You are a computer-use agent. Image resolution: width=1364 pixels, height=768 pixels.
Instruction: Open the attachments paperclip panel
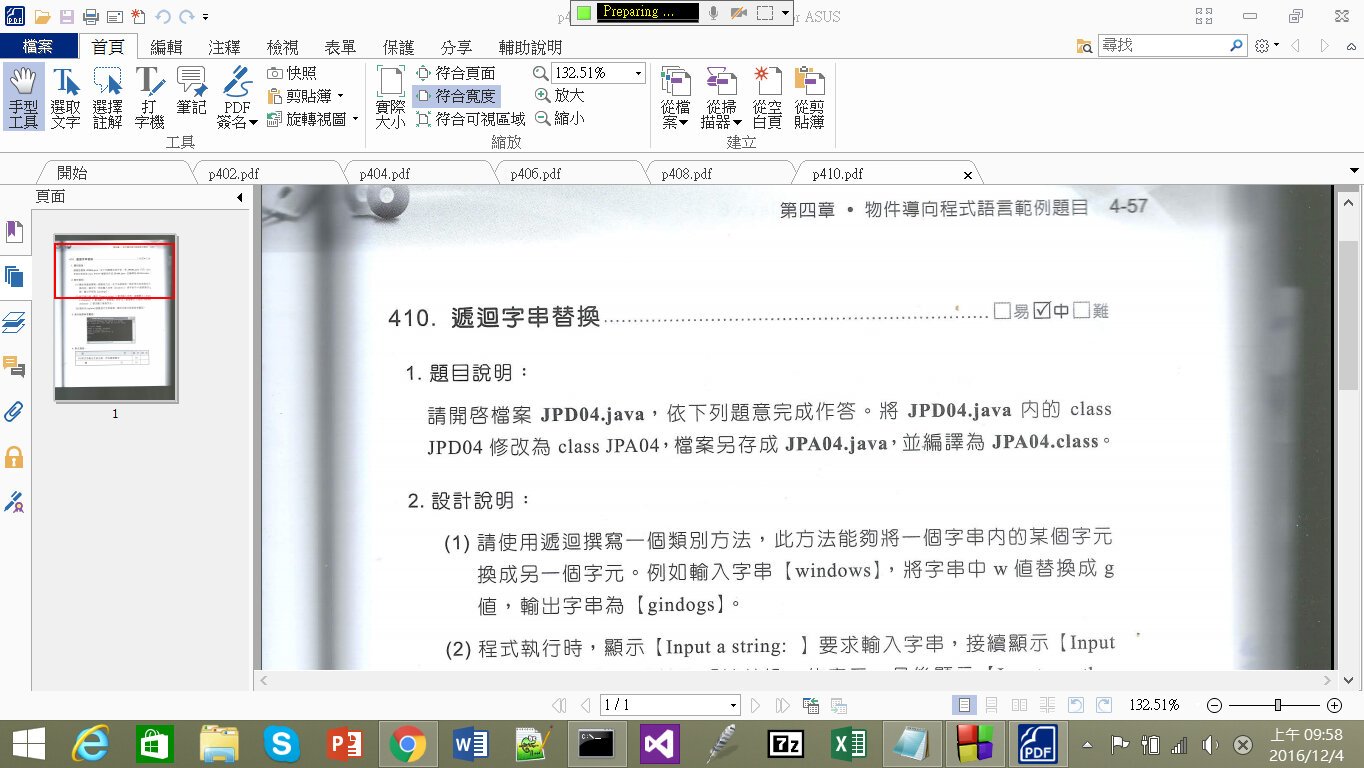click(x=14, y=412)
